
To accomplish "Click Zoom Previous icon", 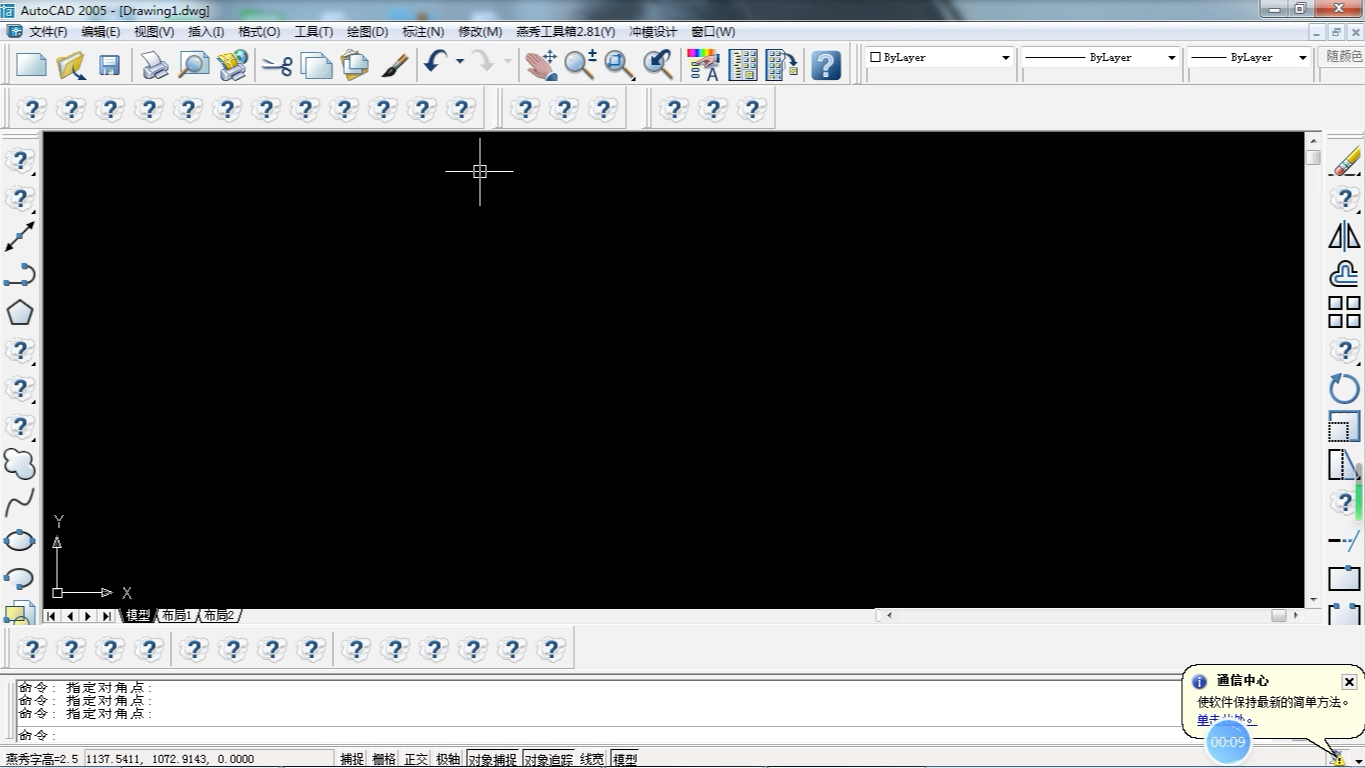I will 658,65.
